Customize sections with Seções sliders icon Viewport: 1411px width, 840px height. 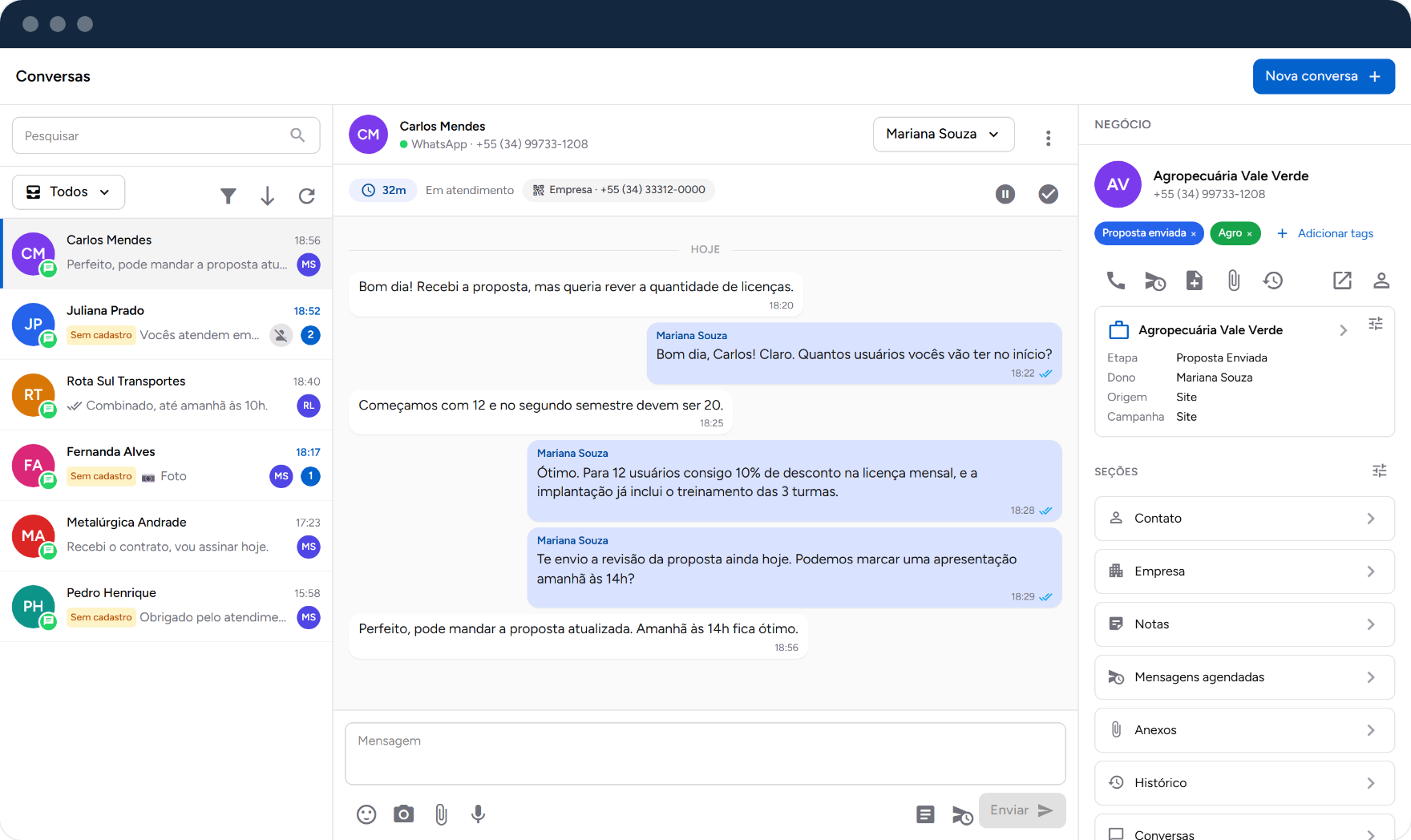click(1380, 470)
